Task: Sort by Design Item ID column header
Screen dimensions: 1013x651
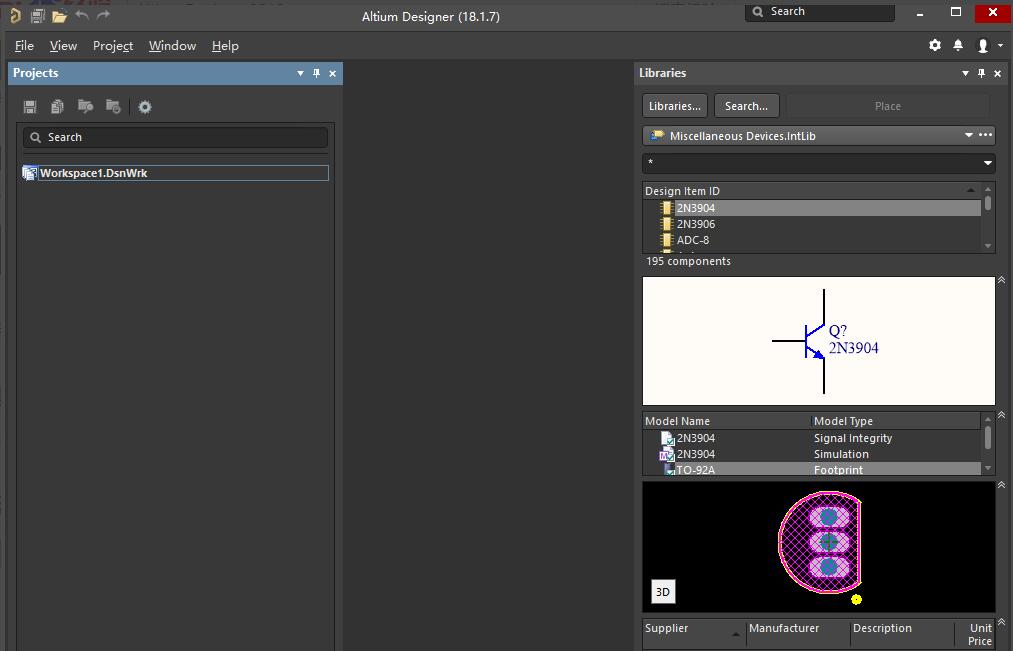Action: pos(812,191)
